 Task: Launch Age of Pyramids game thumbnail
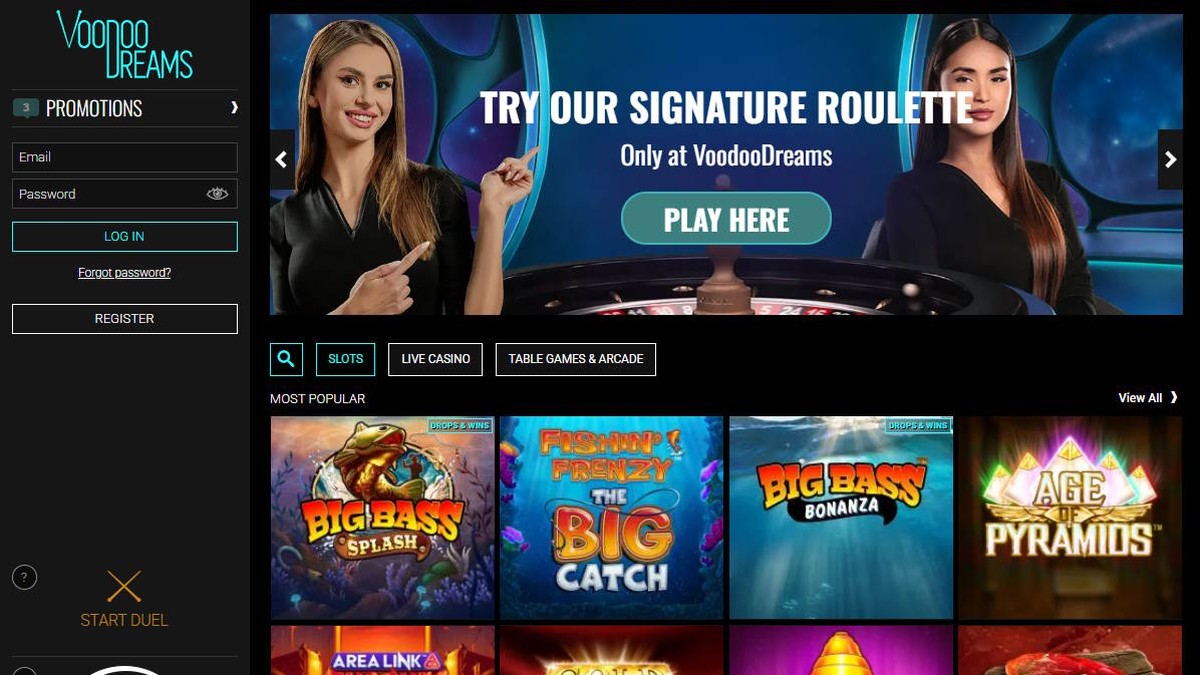[x=1070, y=518]
